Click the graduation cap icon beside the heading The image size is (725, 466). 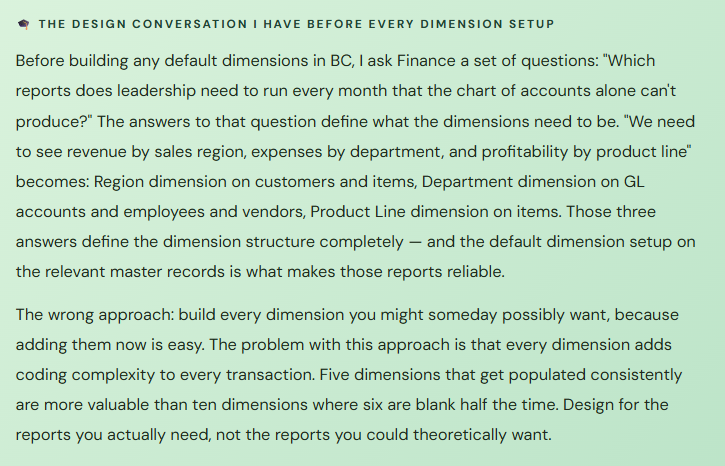pos(23,23)
